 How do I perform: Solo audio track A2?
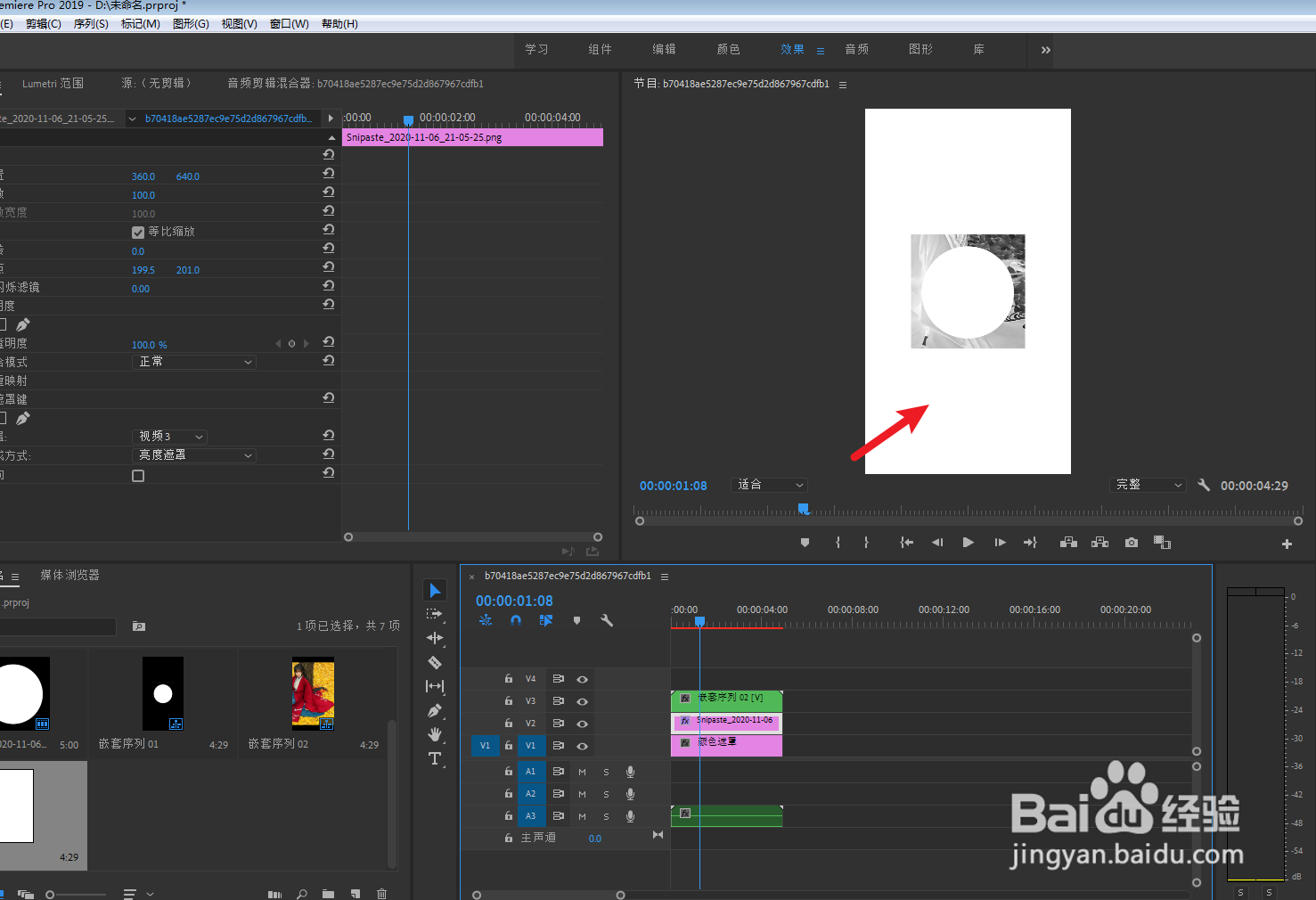click(x=606, y=793)
